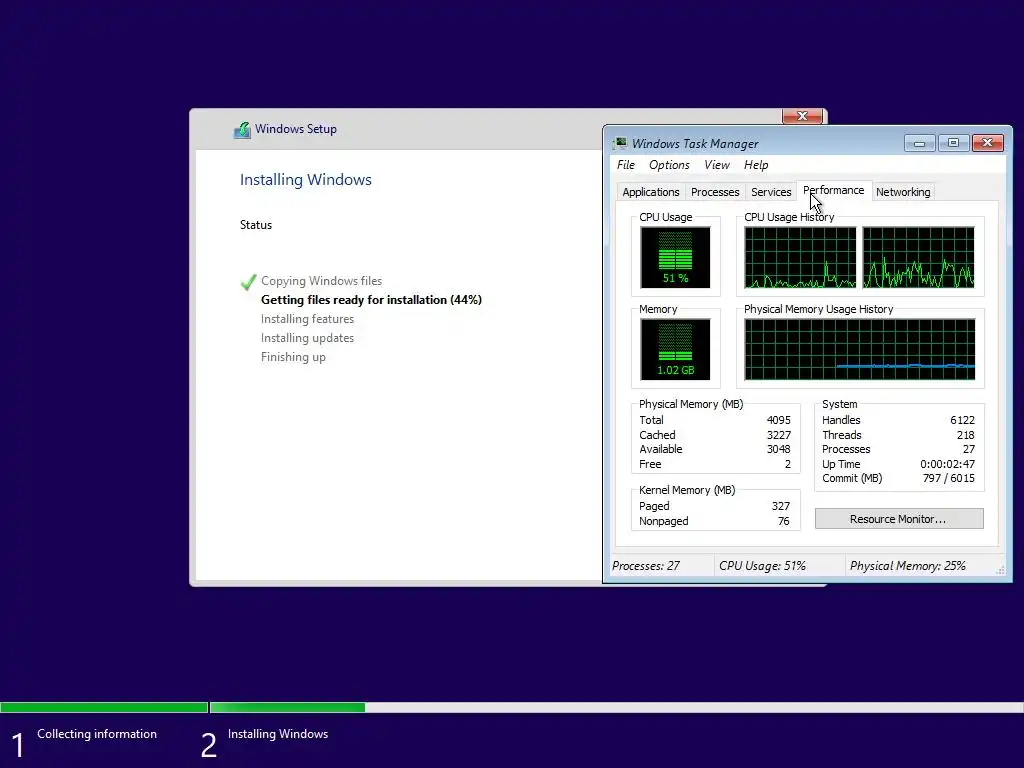This screenshot has width=1024, height=768.
Task: Click the Task Manager resize grip corner
Action: tap(1000, 570)
